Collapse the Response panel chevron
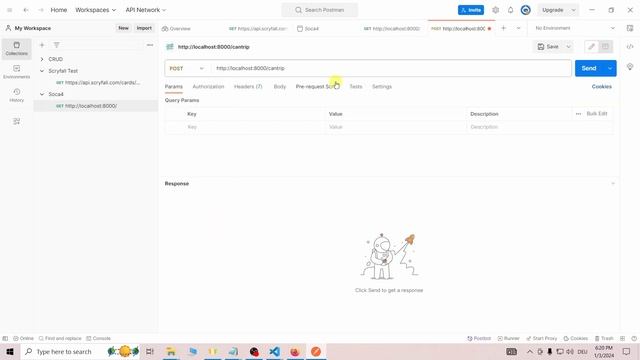The width and height of the screenshot is (640, 360). click(613, 184)
